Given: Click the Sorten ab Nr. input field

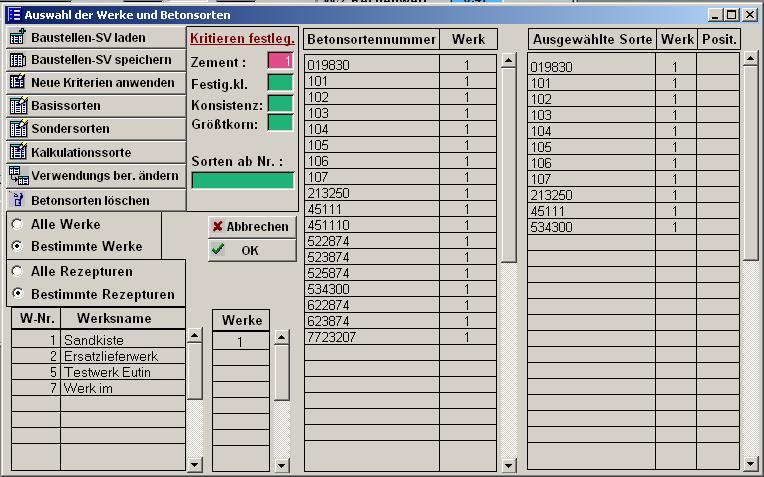Looking at the screenshot, I should coord(243,180).
